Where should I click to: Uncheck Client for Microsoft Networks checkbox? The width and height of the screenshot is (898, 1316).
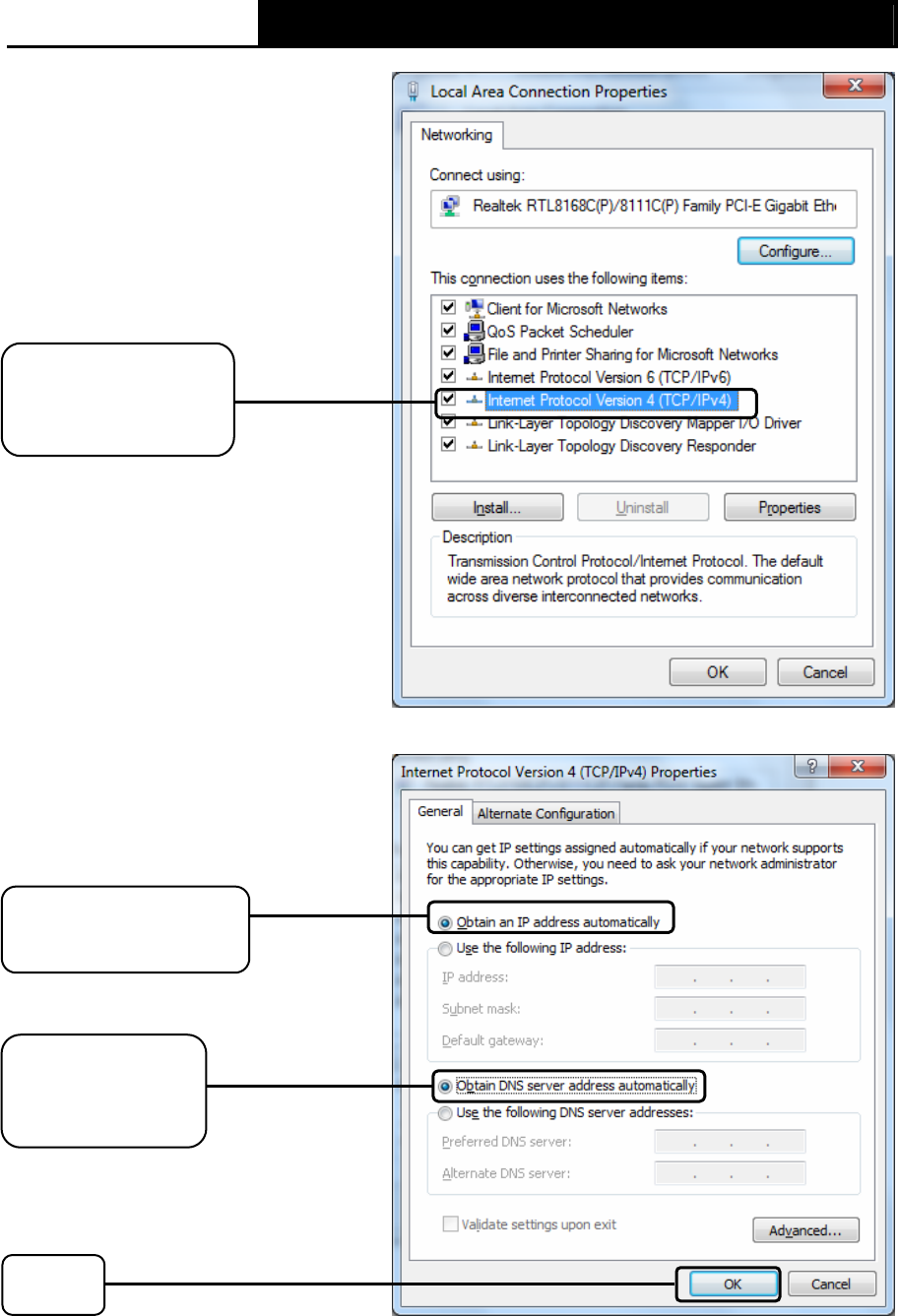[449, 308]
